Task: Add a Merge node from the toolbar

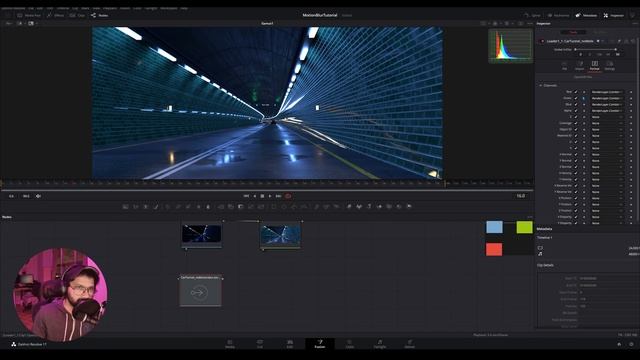Action: pos(221,207)
